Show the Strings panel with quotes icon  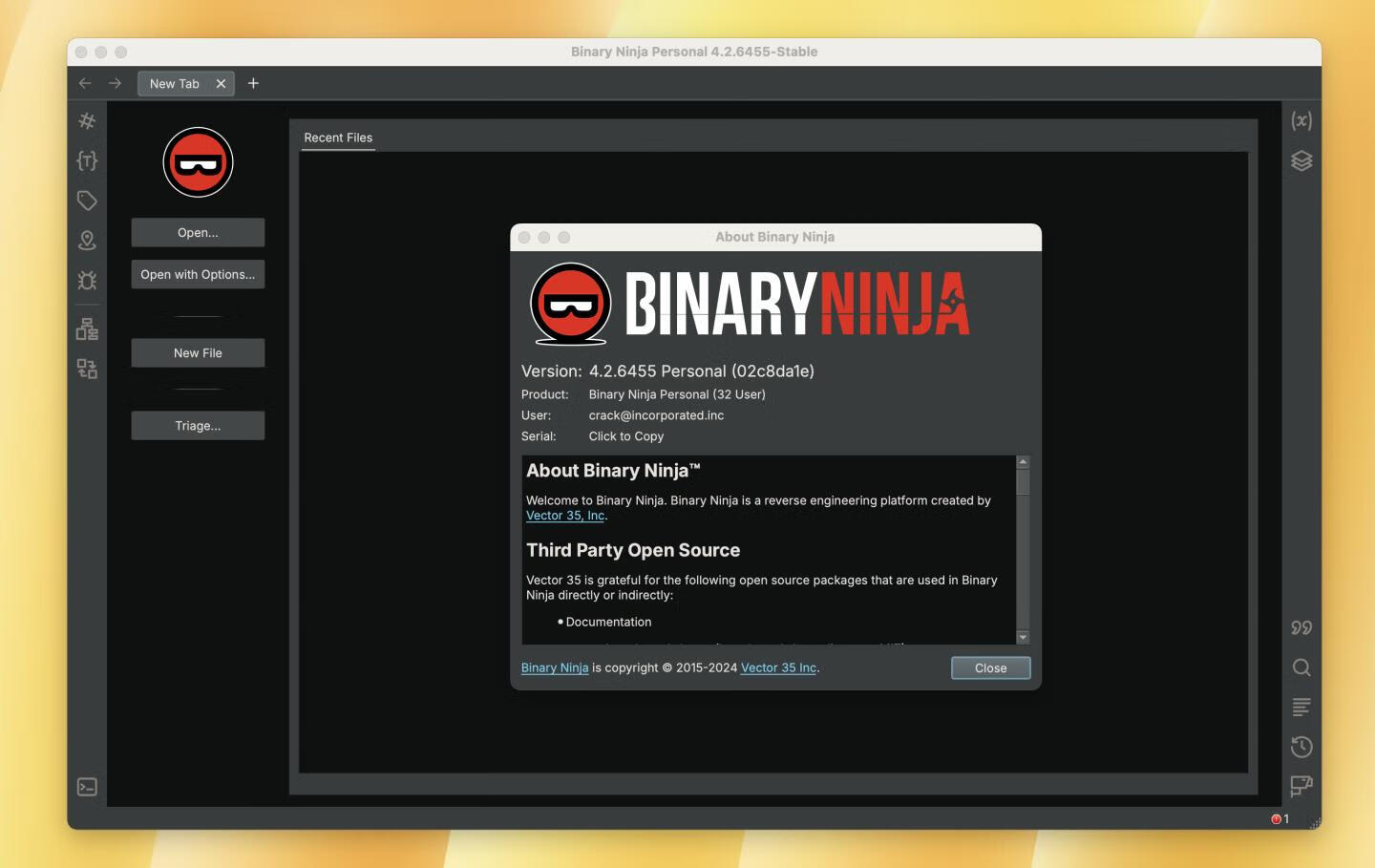(1300, 627)
